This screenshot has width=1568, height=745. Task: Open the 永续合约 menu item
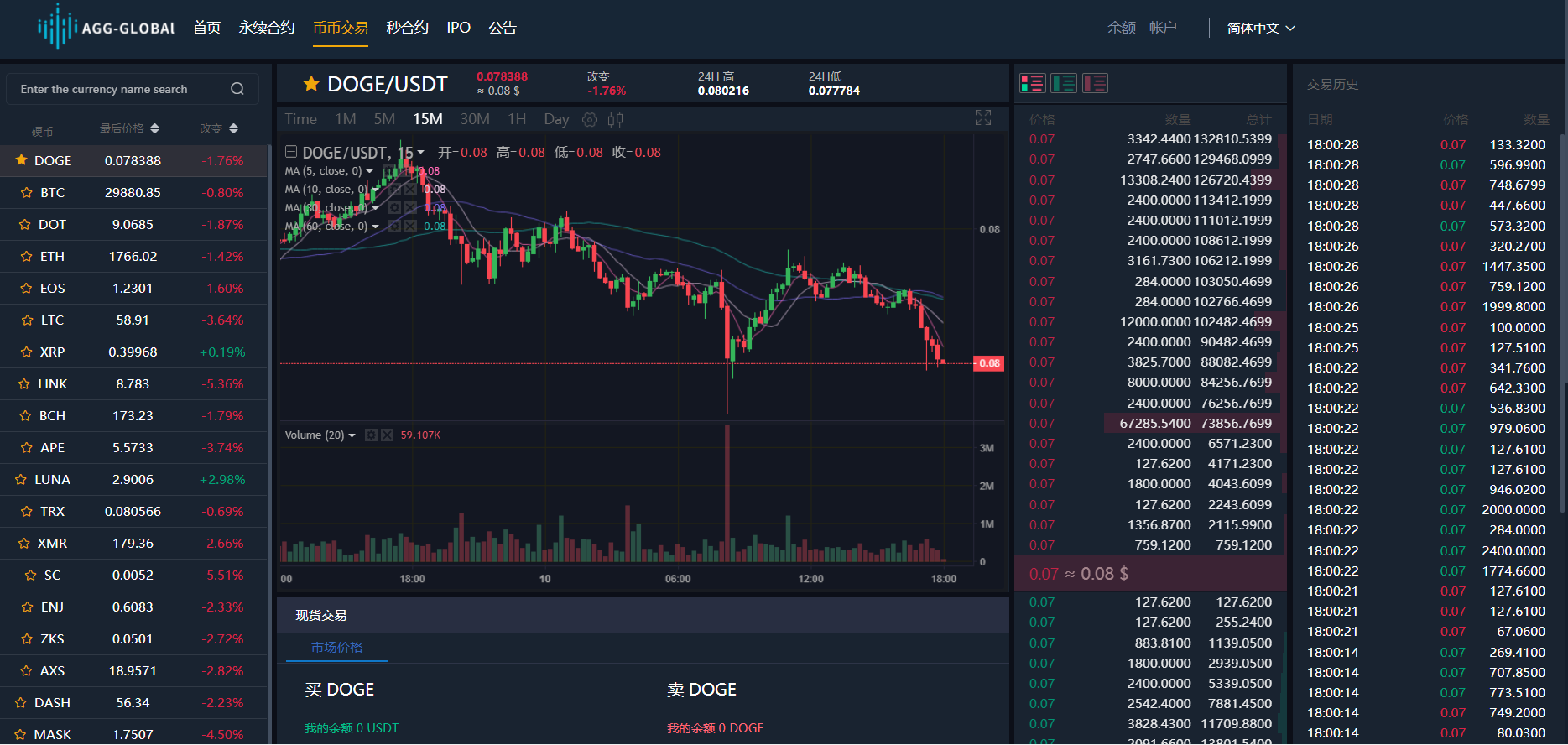pyautogui.click(x=267, y=28)
